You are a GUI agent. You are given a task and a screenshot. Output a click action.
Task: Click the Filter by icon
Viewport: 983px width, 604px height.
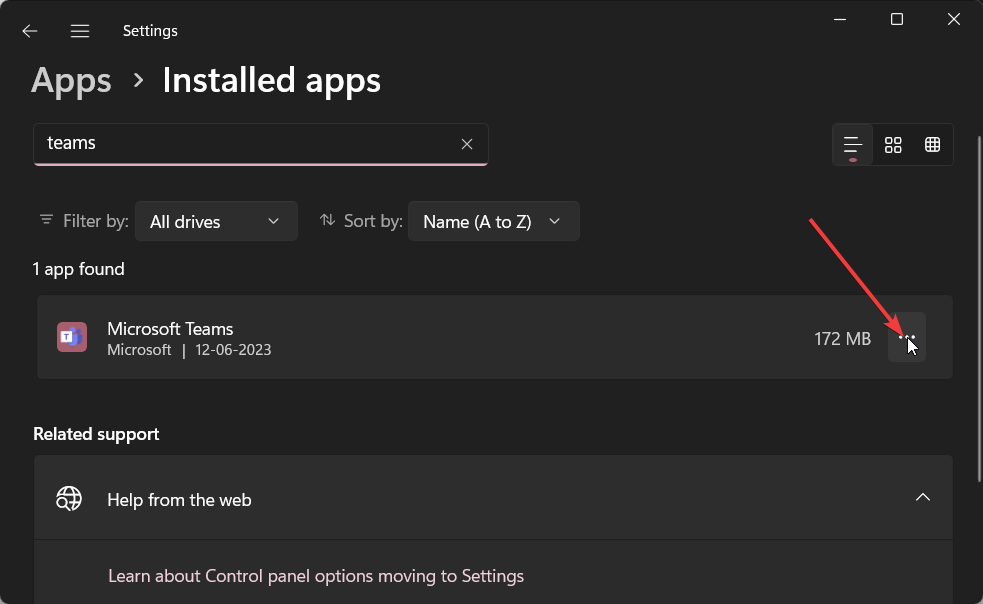click(x=46, y=220)
